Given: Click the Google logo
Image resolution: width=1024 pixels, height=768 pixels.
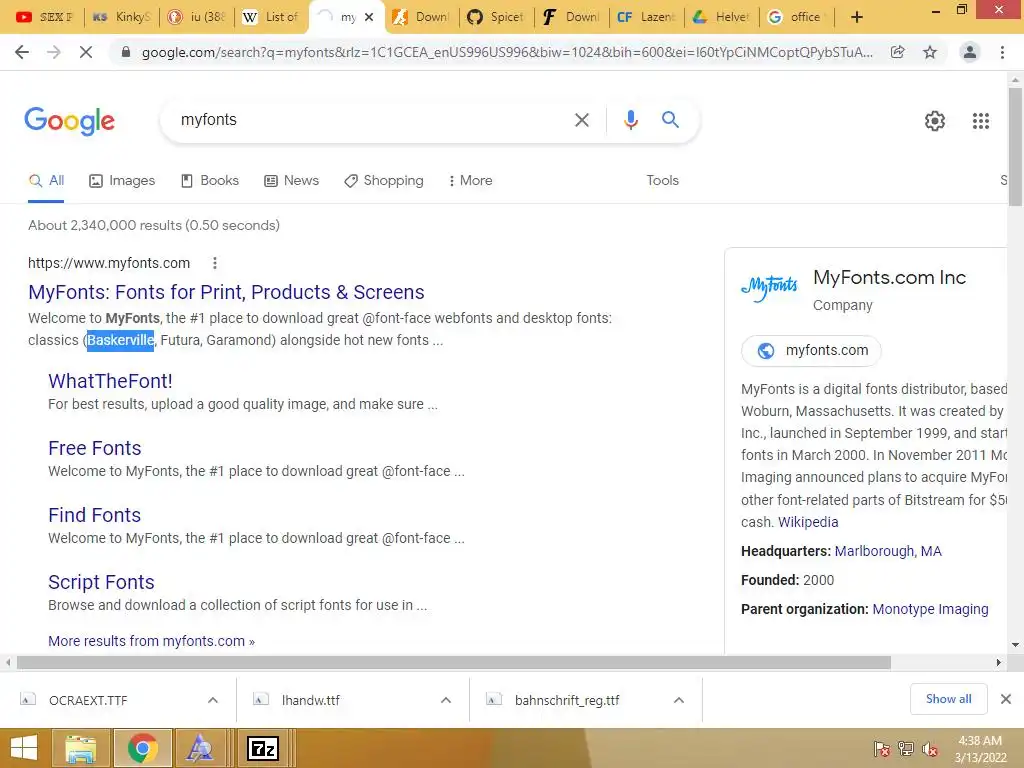Looking at the screenshot, I should [x=70, y=121].
